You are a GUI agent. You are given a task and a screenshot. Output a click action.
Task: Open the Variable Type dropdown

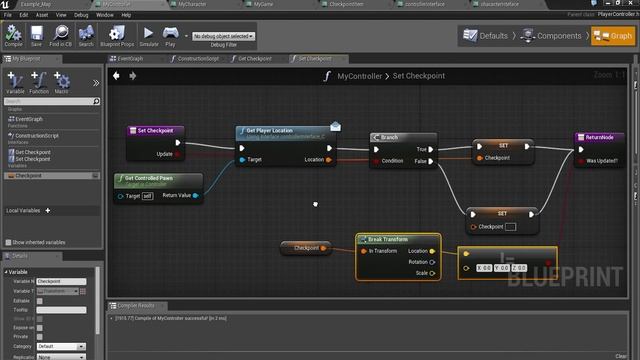click(58, 291)
